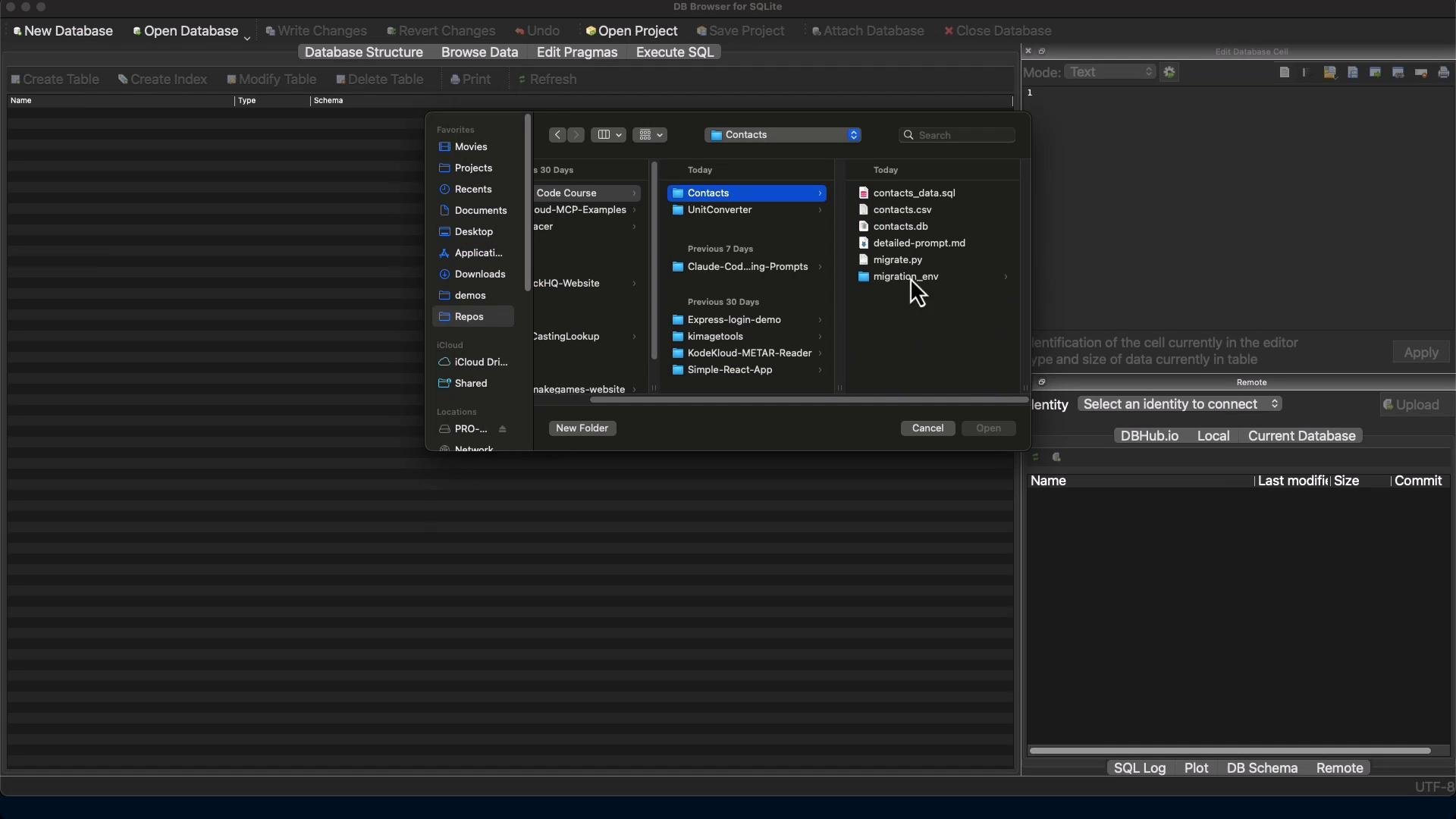Select contacts.csv file

click(x=902, y=210)
